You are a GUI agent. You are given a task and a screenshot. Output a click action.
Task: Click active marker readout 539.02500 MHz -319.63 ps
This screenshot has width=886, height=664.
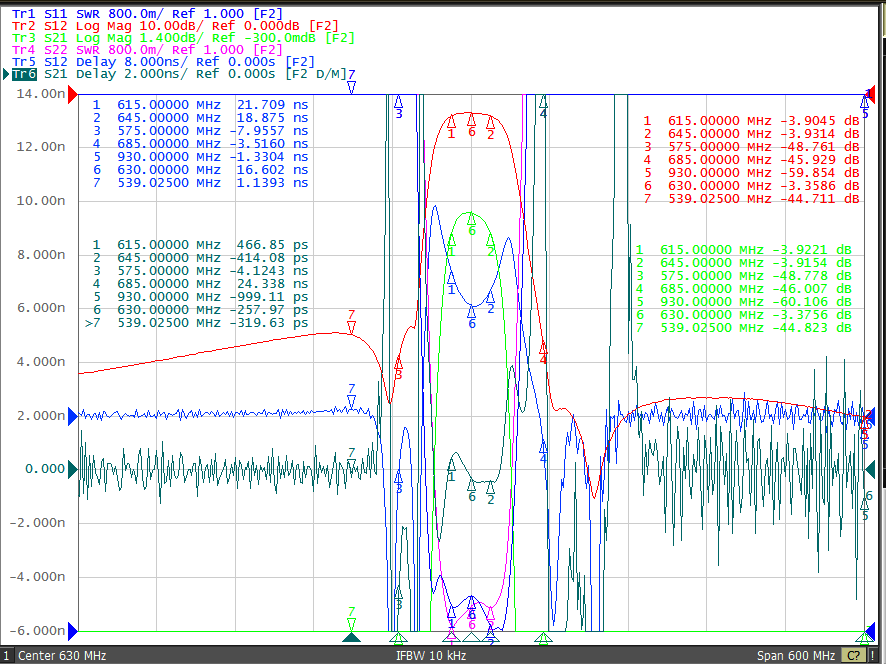[197, 323]
